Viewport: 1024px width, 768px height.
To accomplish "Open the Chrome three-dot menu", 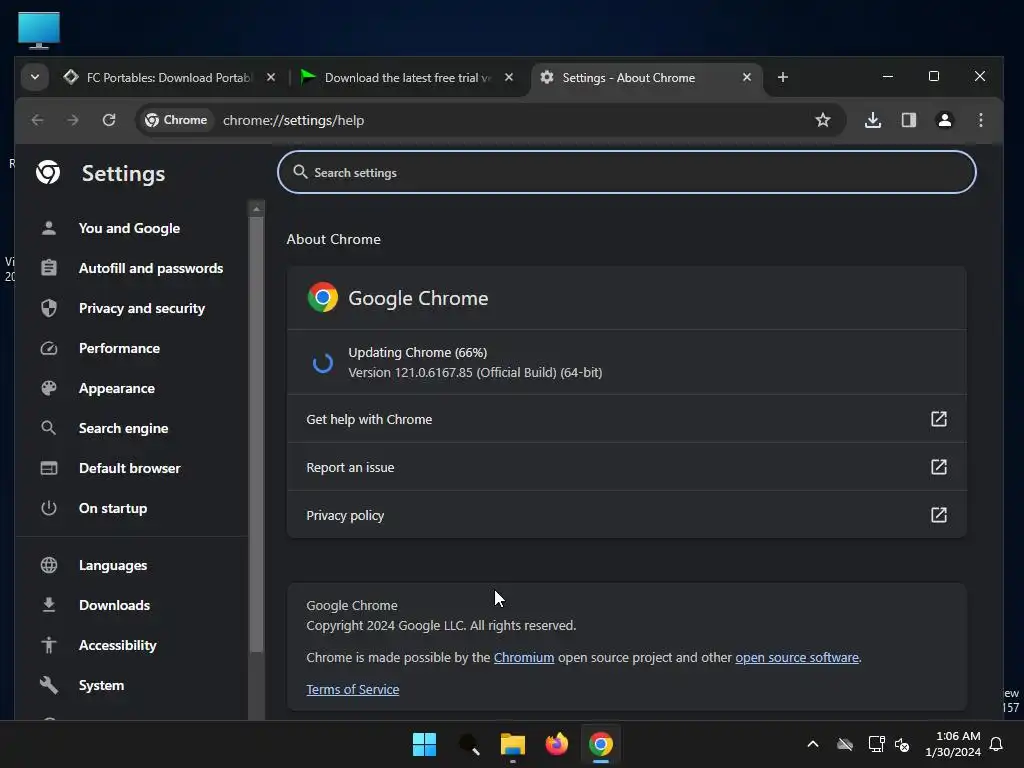I will pyautogui.click(x=980, y=120).
